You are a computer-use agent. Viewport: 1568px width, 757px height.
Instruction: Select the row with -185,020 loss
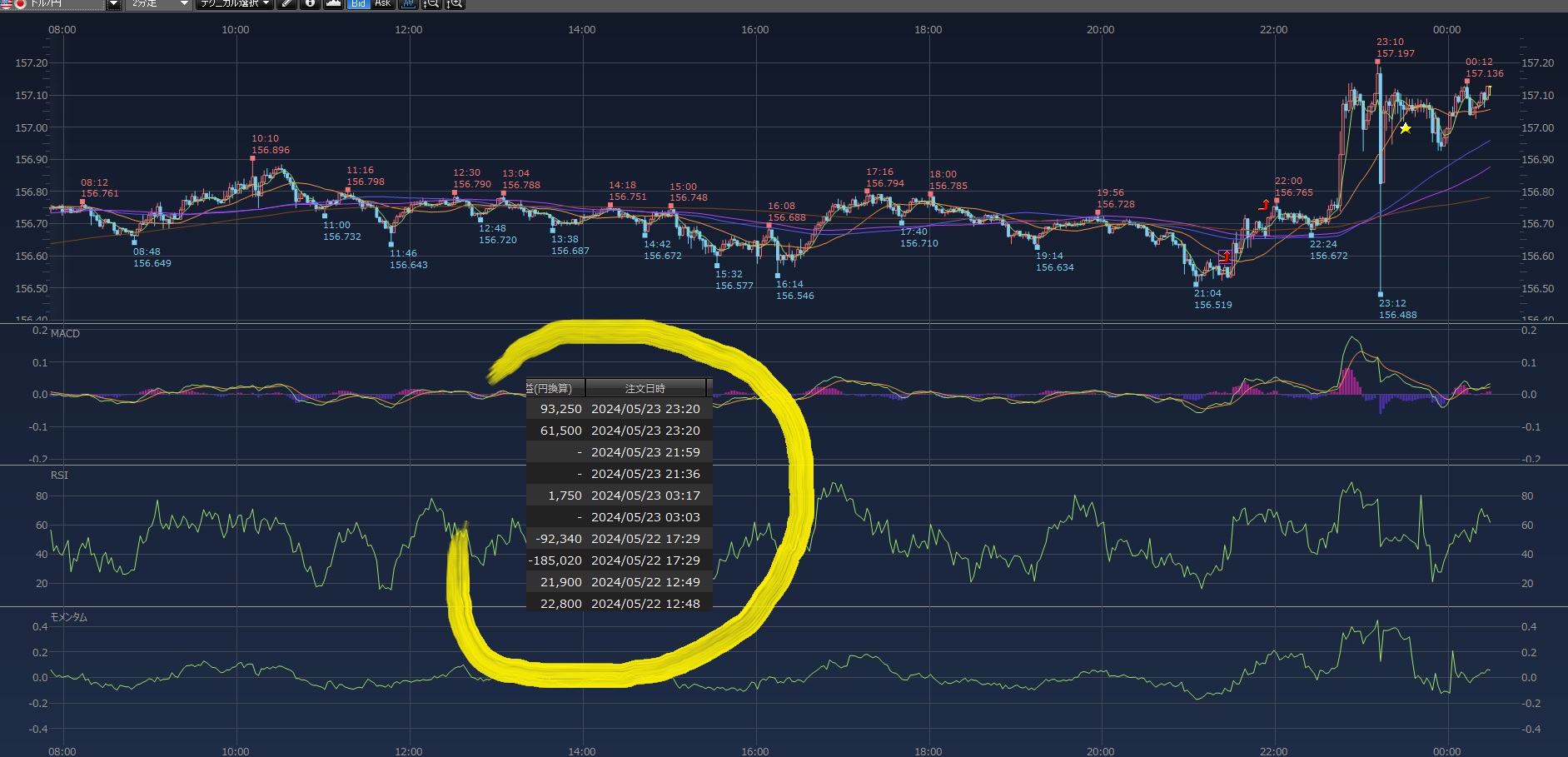coord(619,560)
